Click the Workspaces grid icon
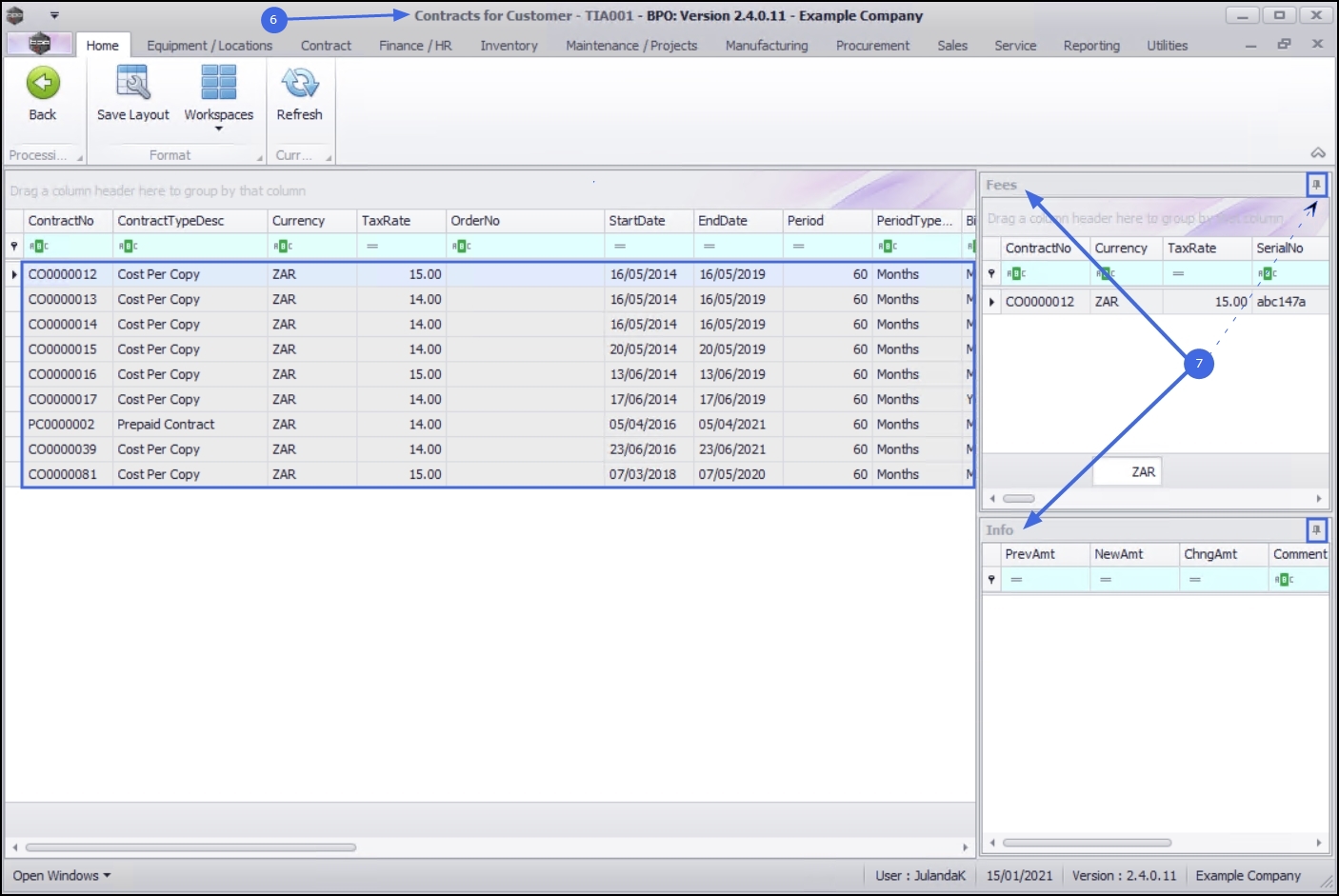Viewport: 1339px width, 896px height. click(x=218, y=83)
